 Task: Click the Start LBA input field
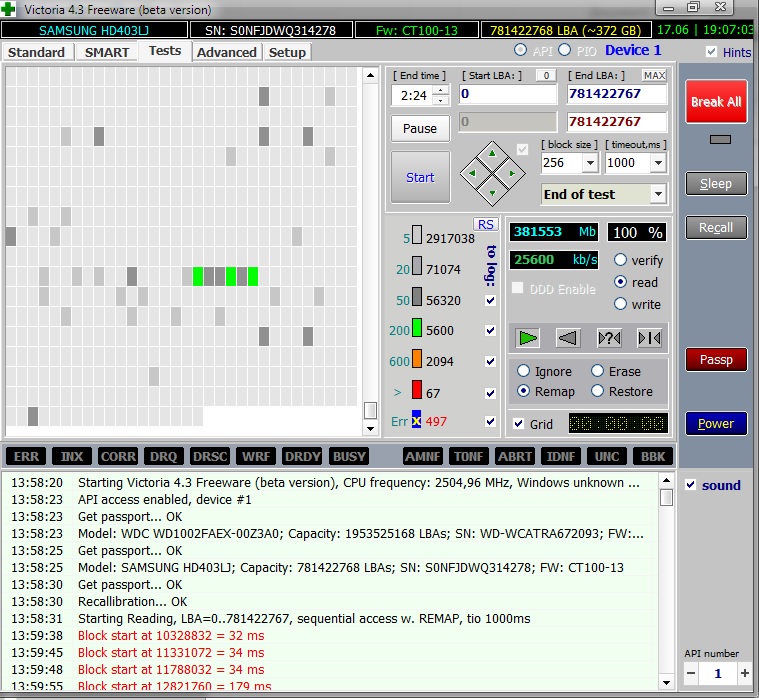[507, 94]
